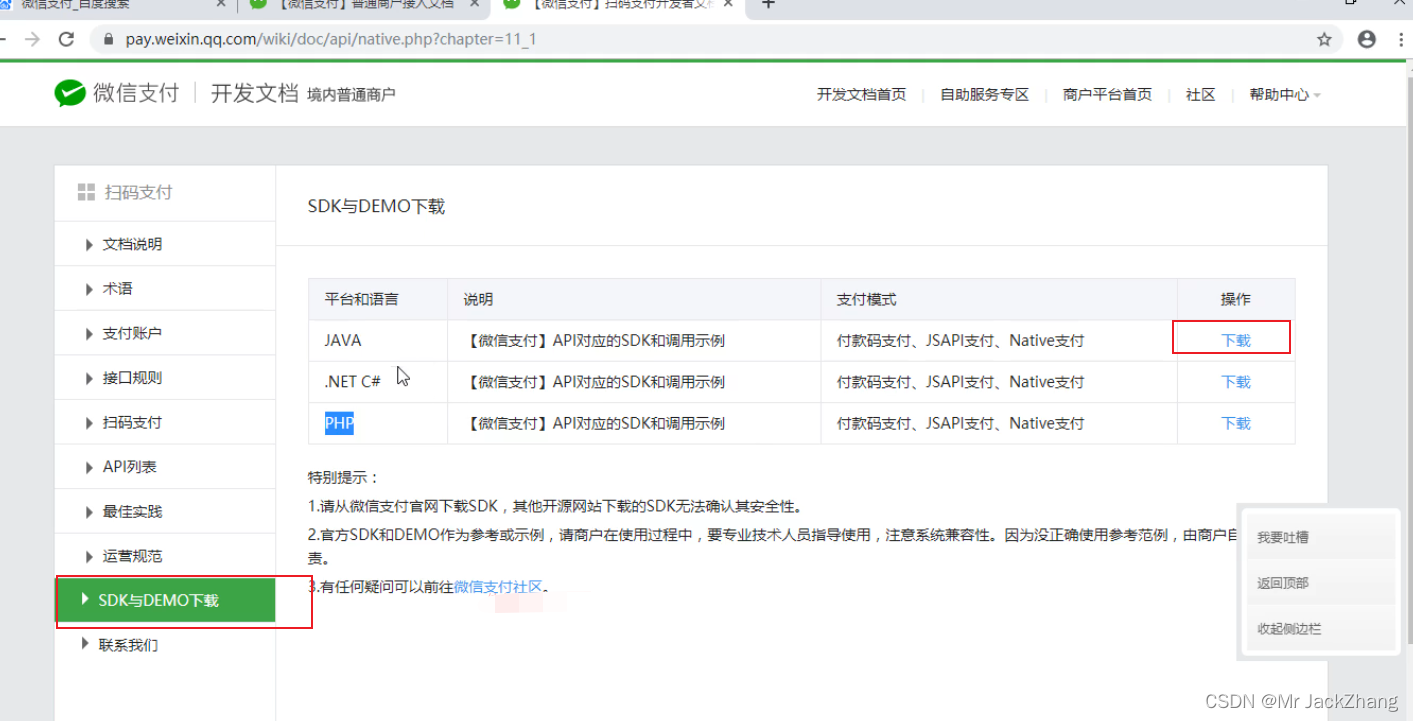Image resolution: width=1413 pixels, height=721 pixels.
Task: Open a new browser tab
Action: (768, 4)
